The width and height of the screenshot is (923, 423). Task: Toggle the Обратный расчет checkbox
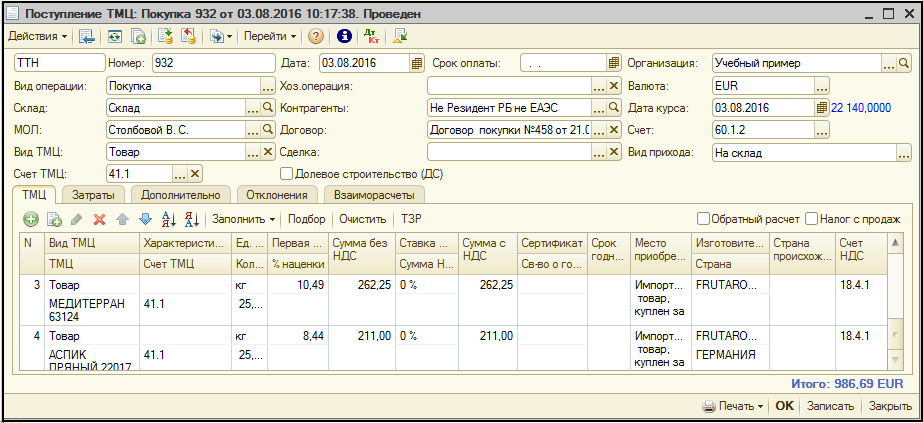pos(704,218)
